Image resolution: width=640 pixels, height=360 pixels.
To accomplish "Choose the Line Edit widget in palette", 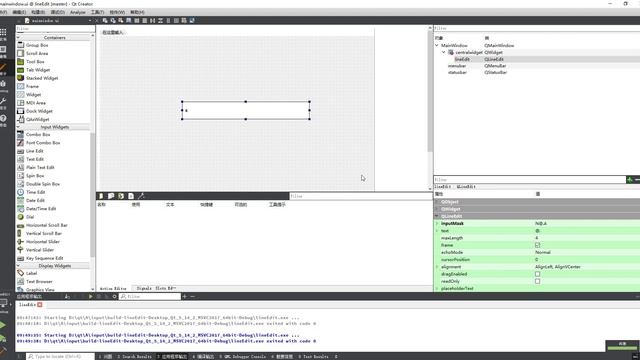I will tap(30, 151).
